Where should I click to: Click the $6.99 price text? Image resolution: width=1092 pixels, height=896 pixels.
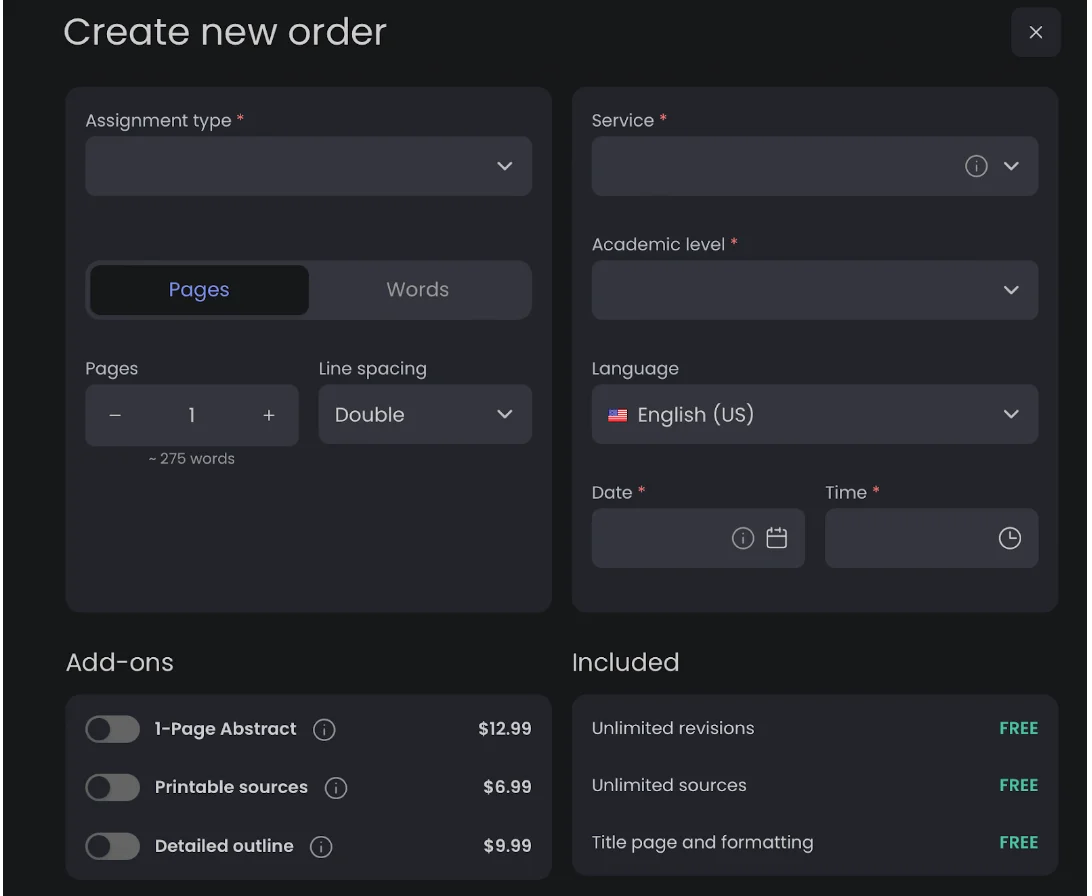tap(508, 787)
